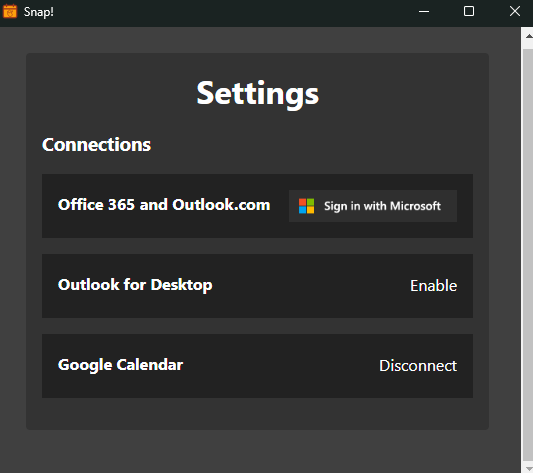Click the Snap! title bar text
The height and width of the screenshot is (473, 533).
[x=38, y=12]
